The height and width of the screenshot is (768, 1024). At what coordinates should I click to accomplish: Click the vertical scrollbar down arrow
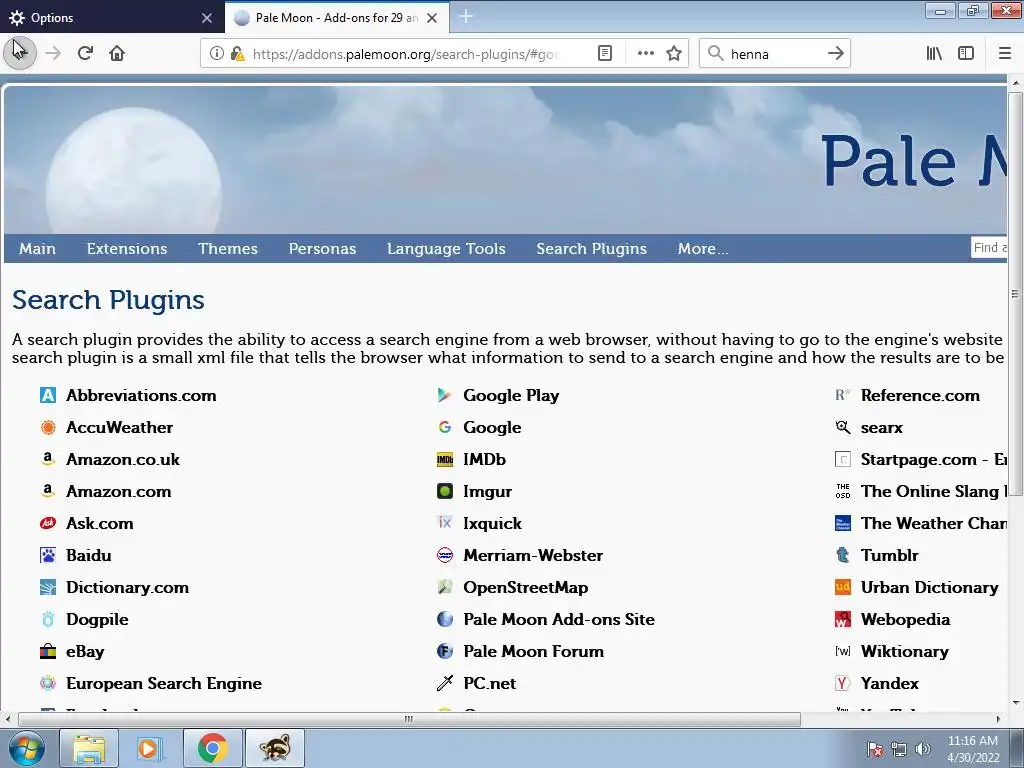(x=1016, y=703)
